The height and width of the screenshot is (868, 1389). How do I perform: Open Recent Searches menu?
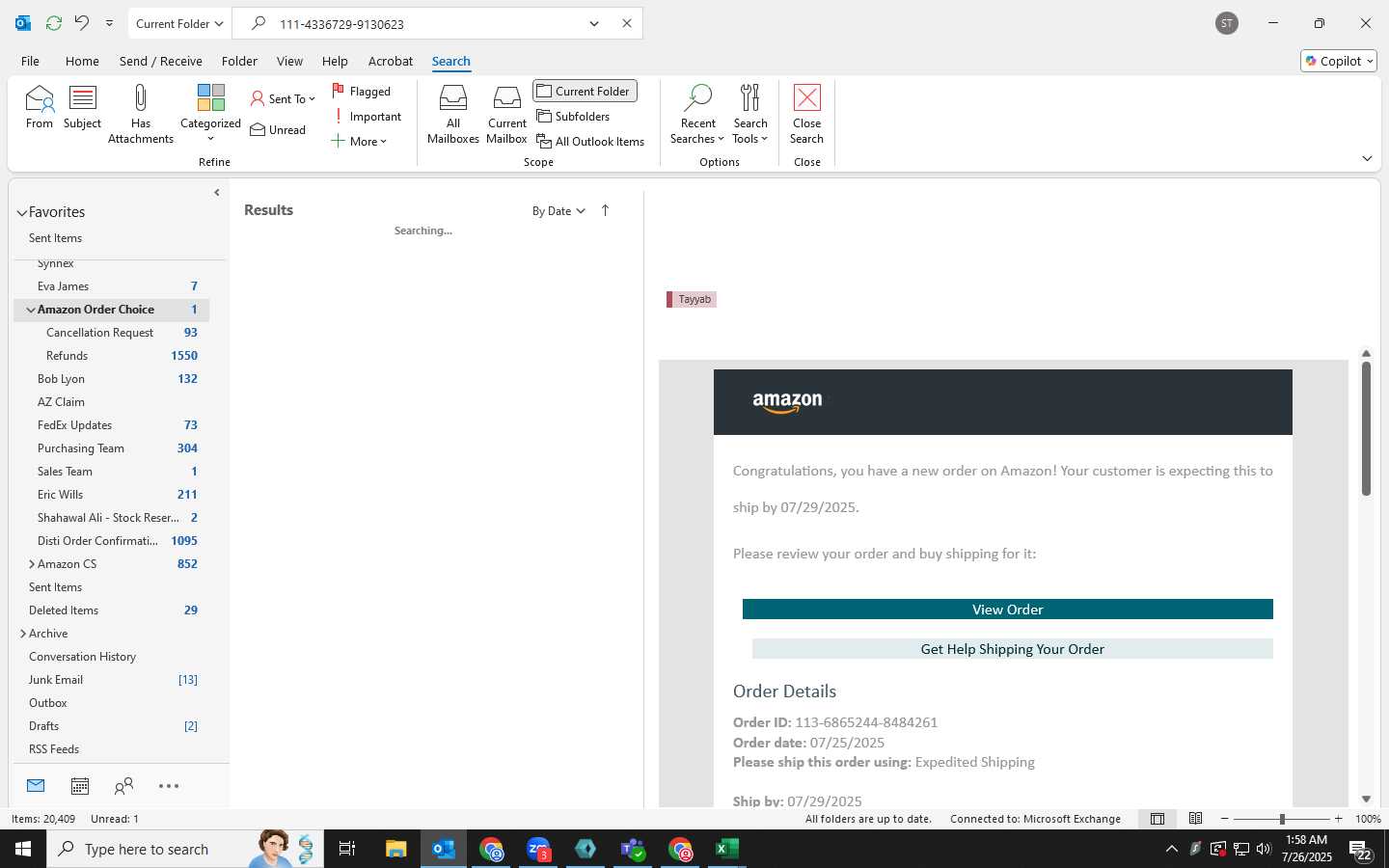[697, 114]
